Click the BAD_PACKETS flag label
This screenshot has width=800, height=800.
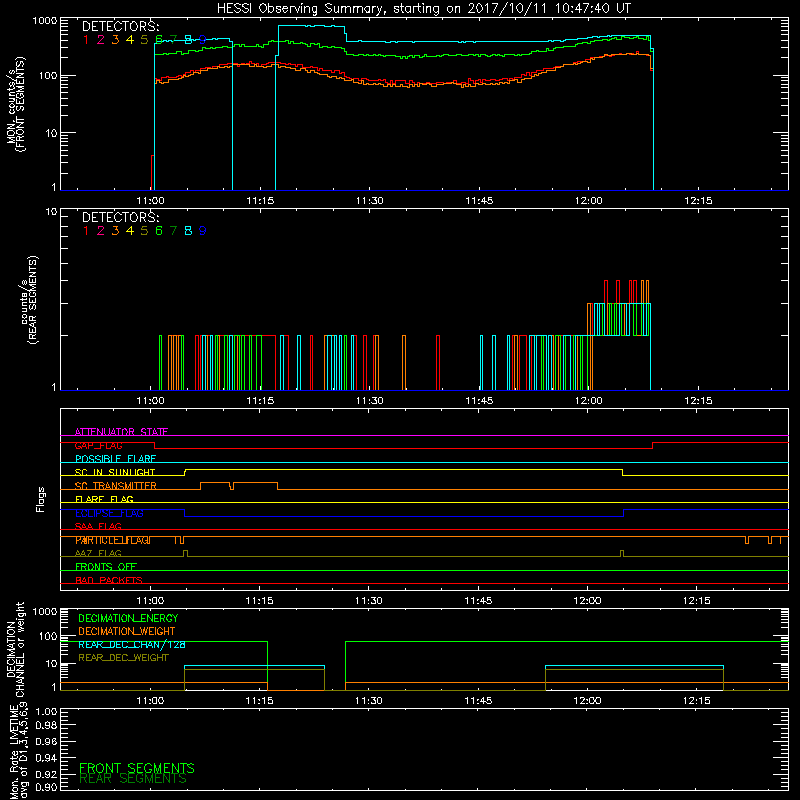(x=109, y=580)
